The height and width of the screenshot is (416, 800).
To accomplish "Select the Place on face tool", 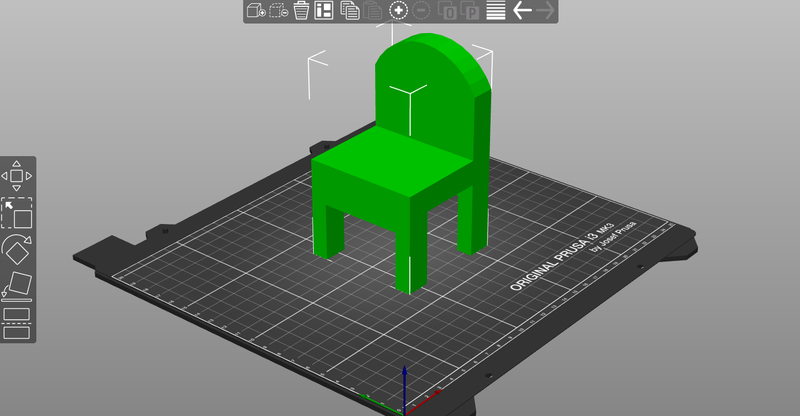I will pyautogui.click(x=17, y=287).
